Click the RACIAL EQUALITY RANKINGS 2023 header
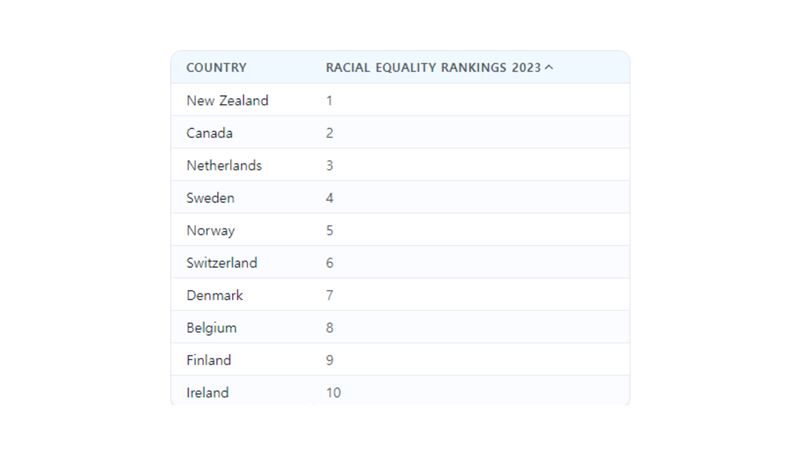Image resolution: width=800 pixels, height=450 pixels. pos(433,68)
